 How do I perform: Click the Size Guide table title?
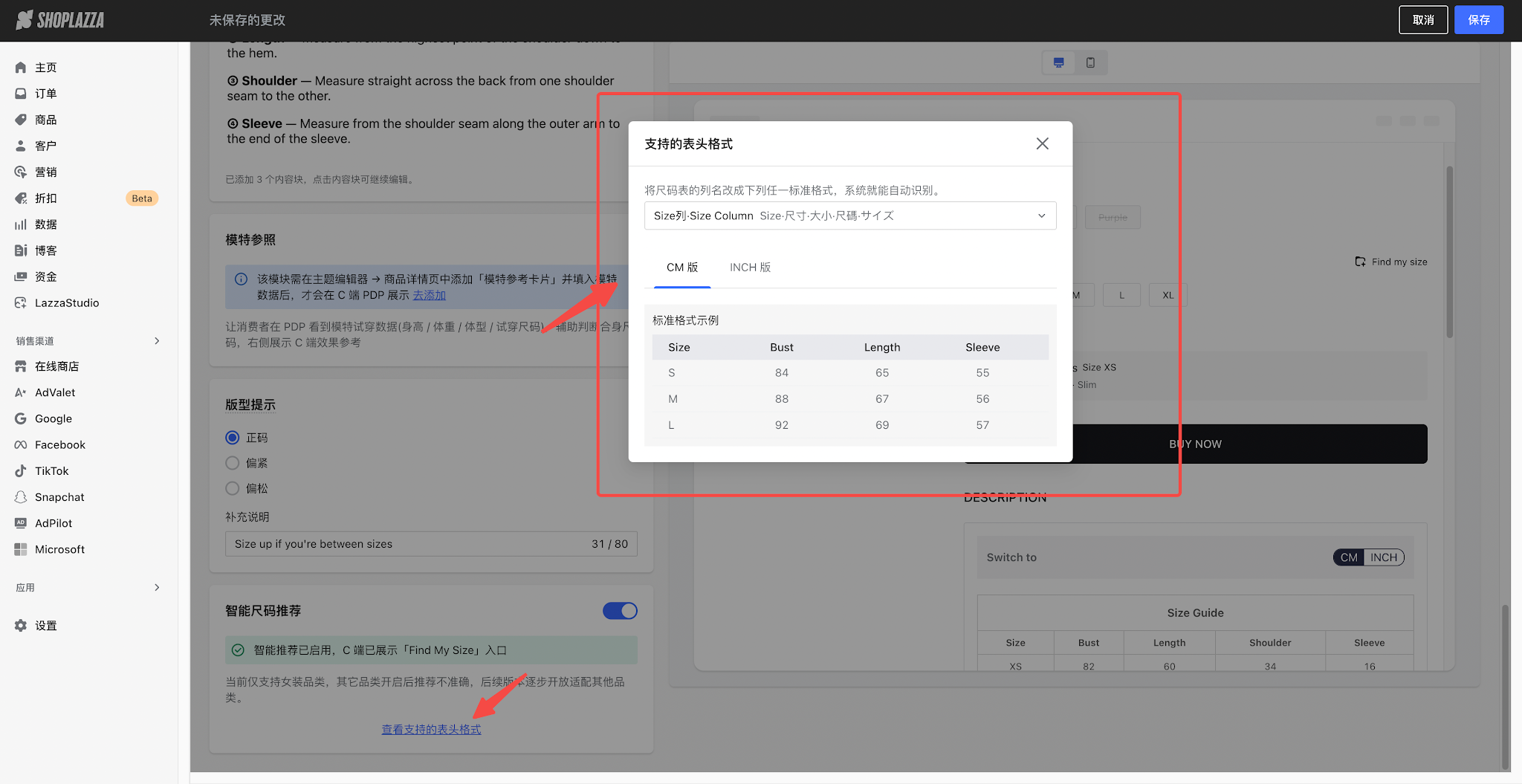click(1195, 613)
